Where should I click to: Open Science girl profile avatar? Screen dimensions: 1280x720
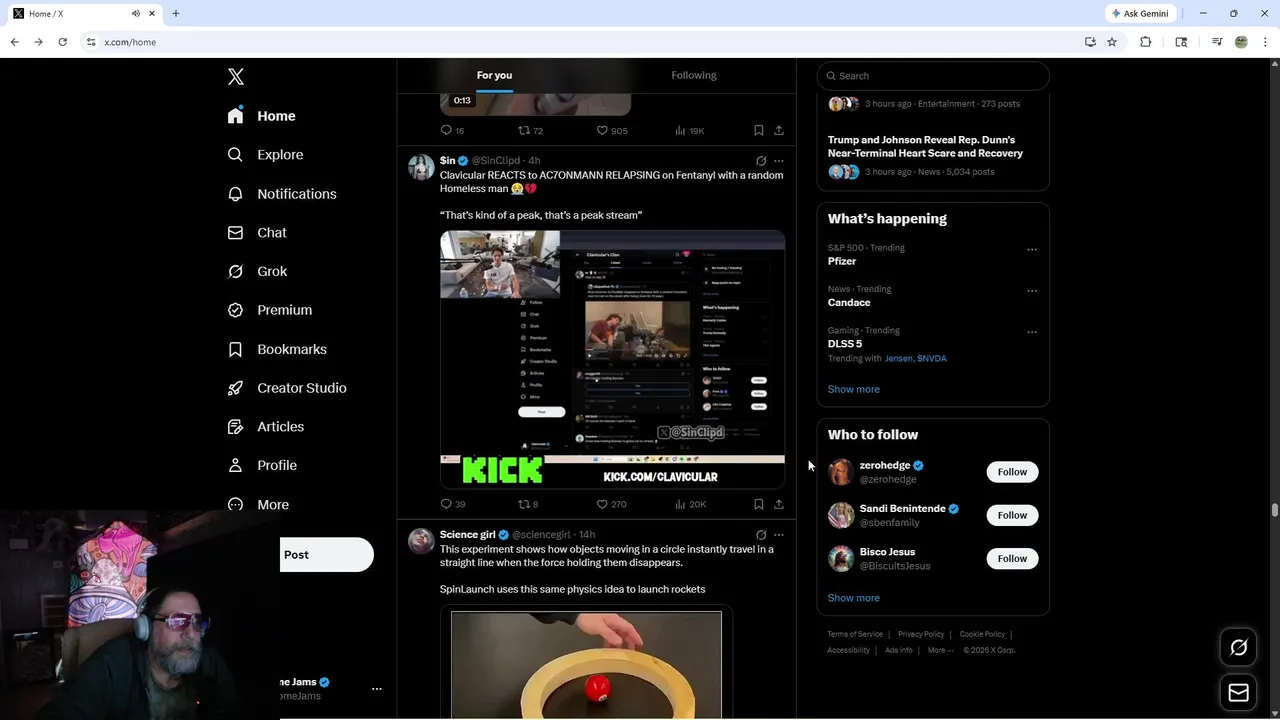(421, 541)
